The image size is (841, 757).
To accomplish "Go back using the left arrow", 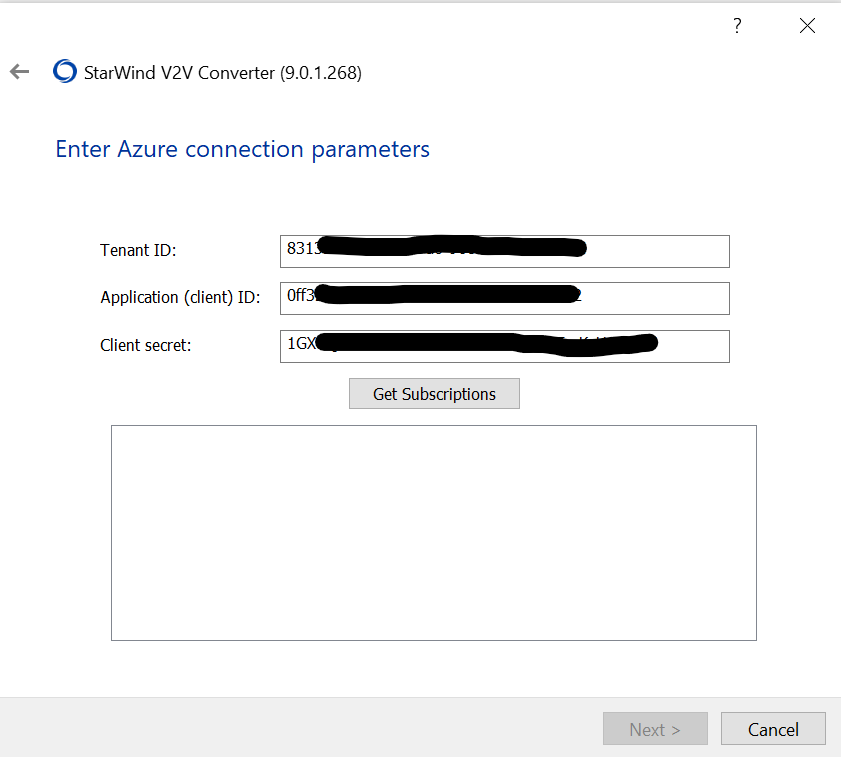I will pos(19,71).
